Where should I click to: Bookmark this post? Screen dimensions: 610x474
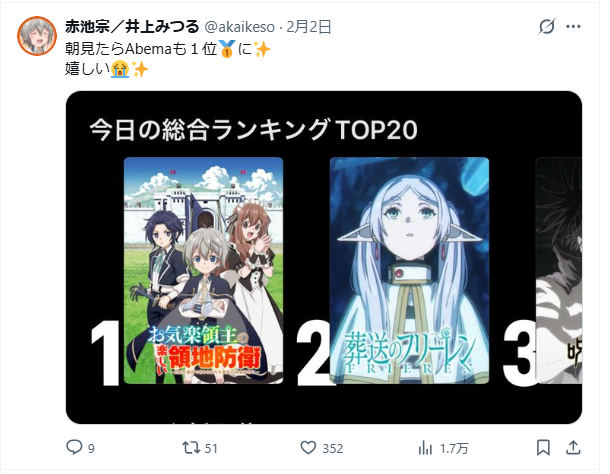(x=543, y=448)
